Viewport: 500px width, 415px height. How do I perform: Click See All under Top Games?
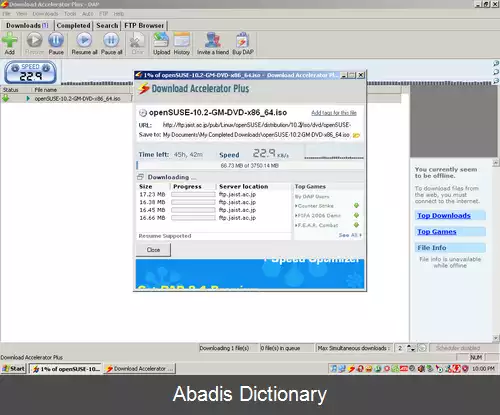click(x=350, y=235)
